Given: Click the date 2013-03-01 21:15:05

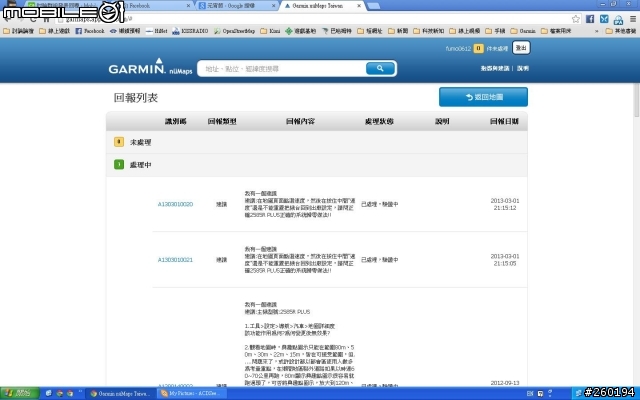Looking at the screenshot, I should click(x=505, y=260).
